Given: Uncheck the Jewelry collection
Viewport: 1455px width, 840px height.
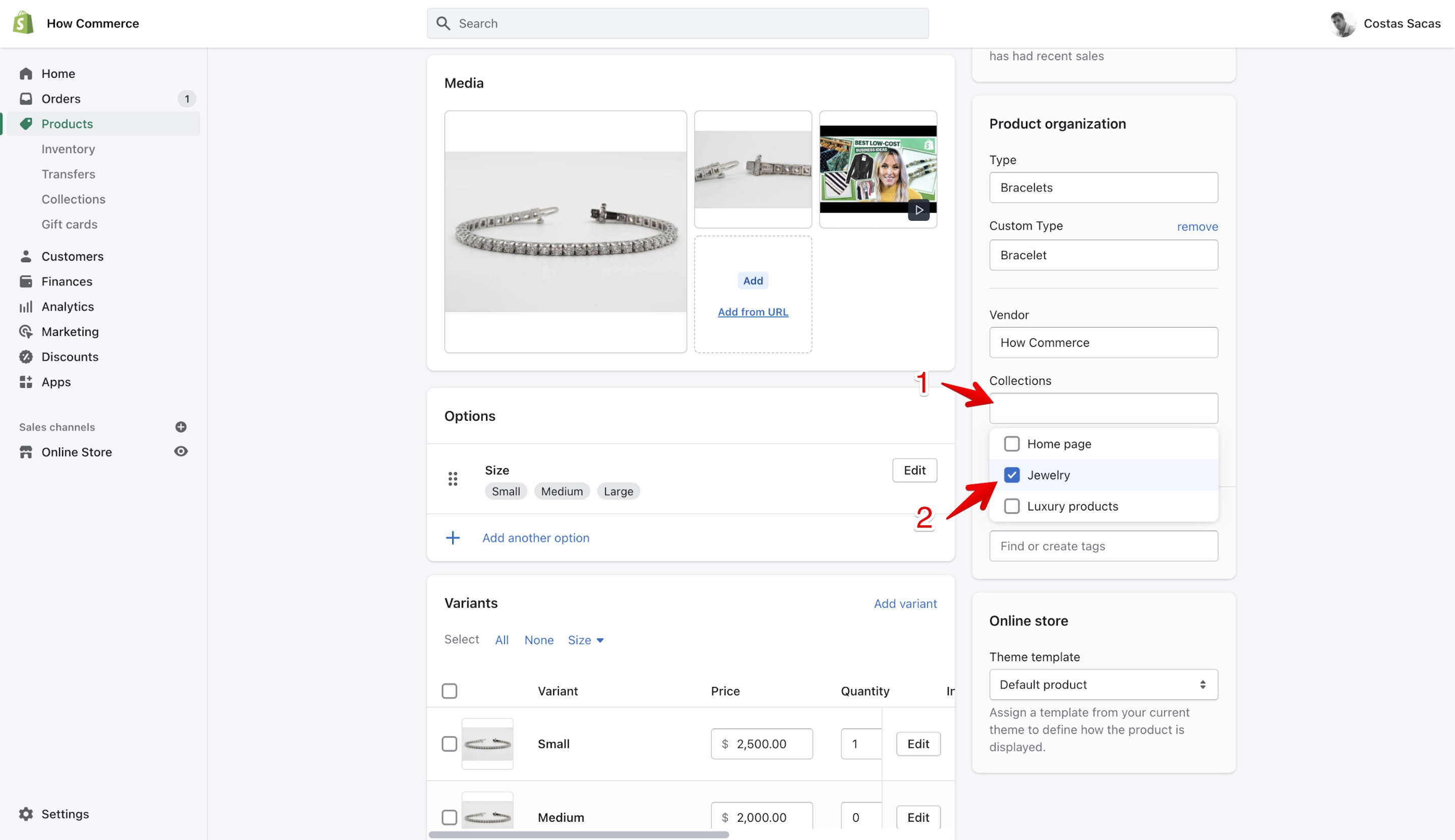Looking at the screenshot, I should pyautogui.click(x=1011, y=475).
